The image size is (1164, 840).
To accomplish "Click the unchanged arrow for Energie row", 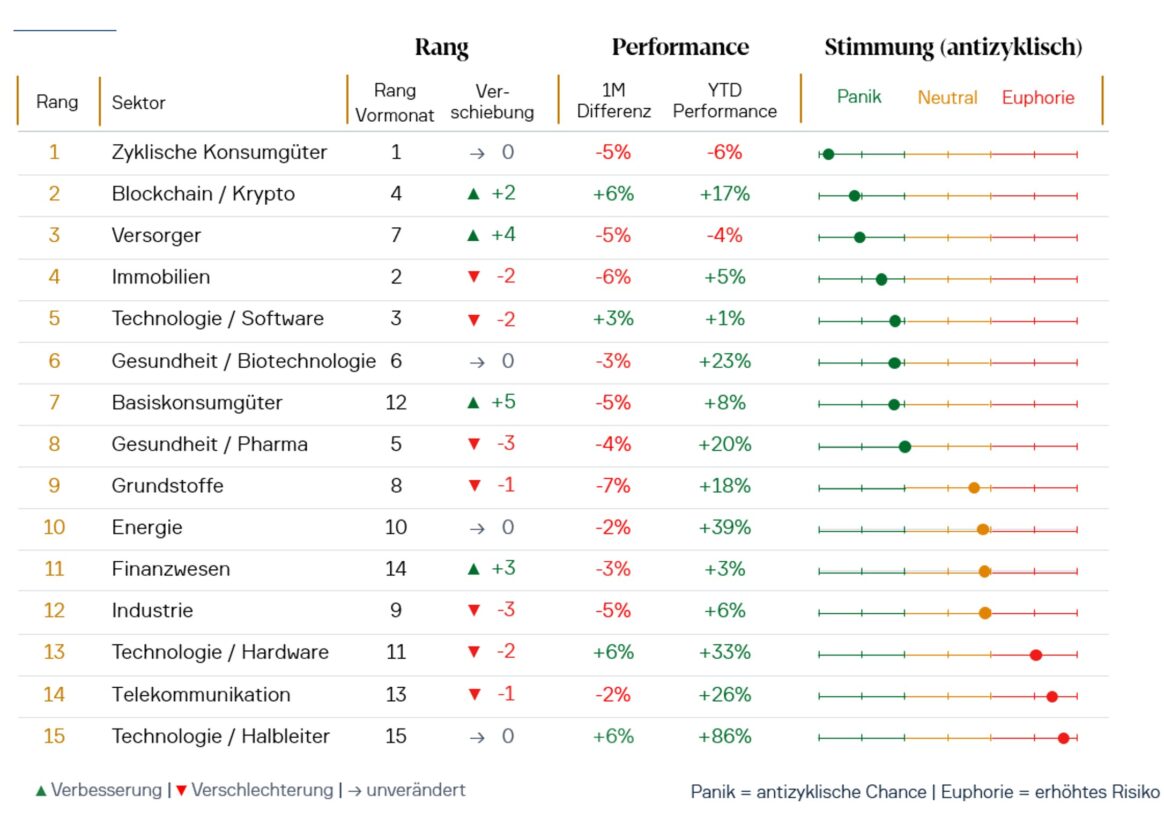I will point(477,528).
